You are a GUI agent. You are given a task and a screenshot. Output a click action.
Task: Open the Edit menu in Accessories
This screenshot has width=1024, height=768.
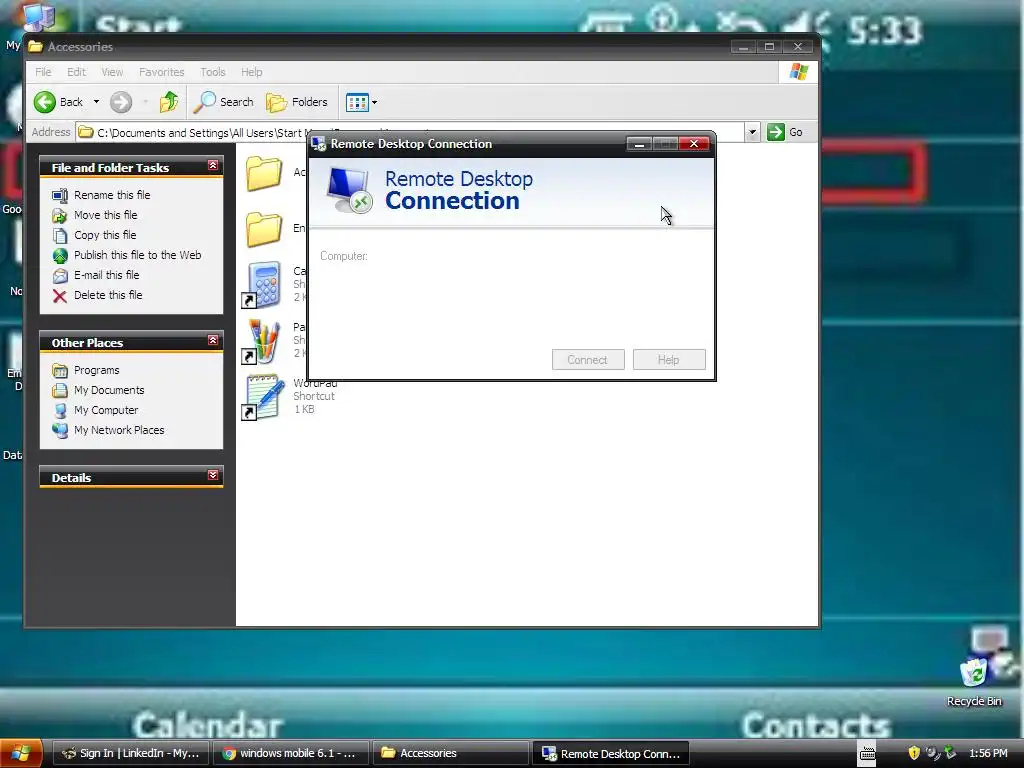point(76,72)
